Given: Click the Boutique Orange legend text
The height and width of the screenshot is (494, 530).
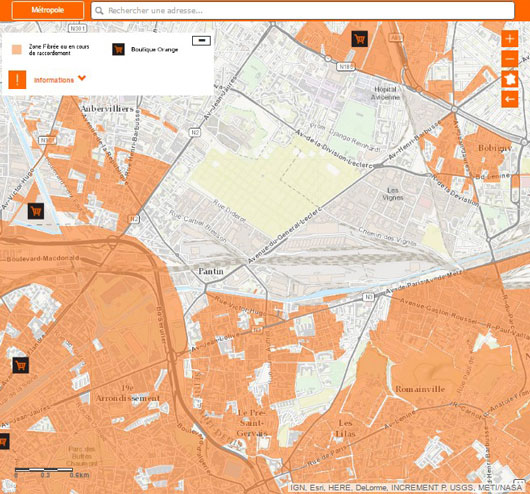Looking at the screenshot, I should [x=154, y=50].
